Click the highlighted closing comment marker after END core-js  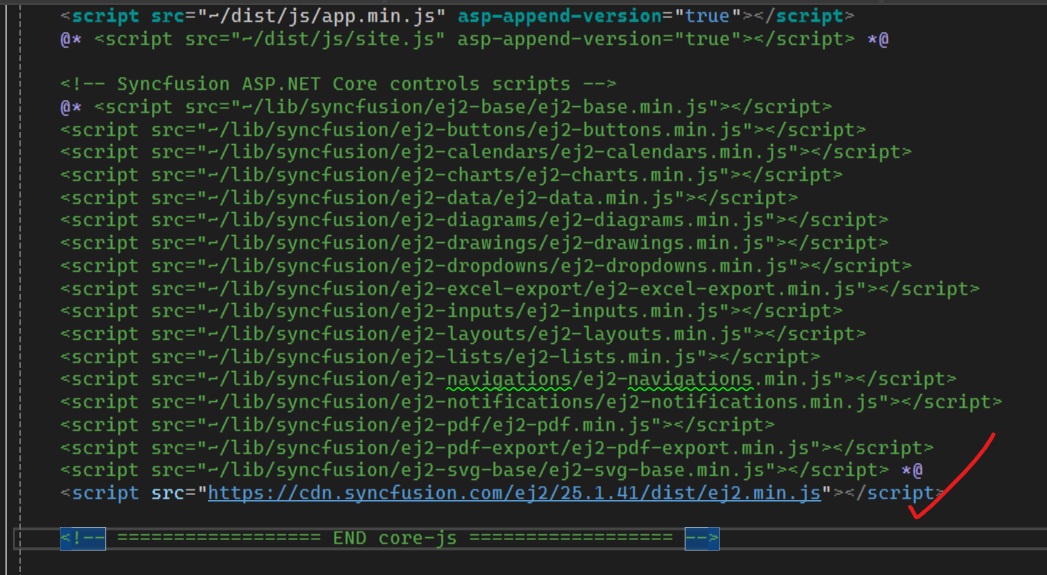click(x=702, y=538)
